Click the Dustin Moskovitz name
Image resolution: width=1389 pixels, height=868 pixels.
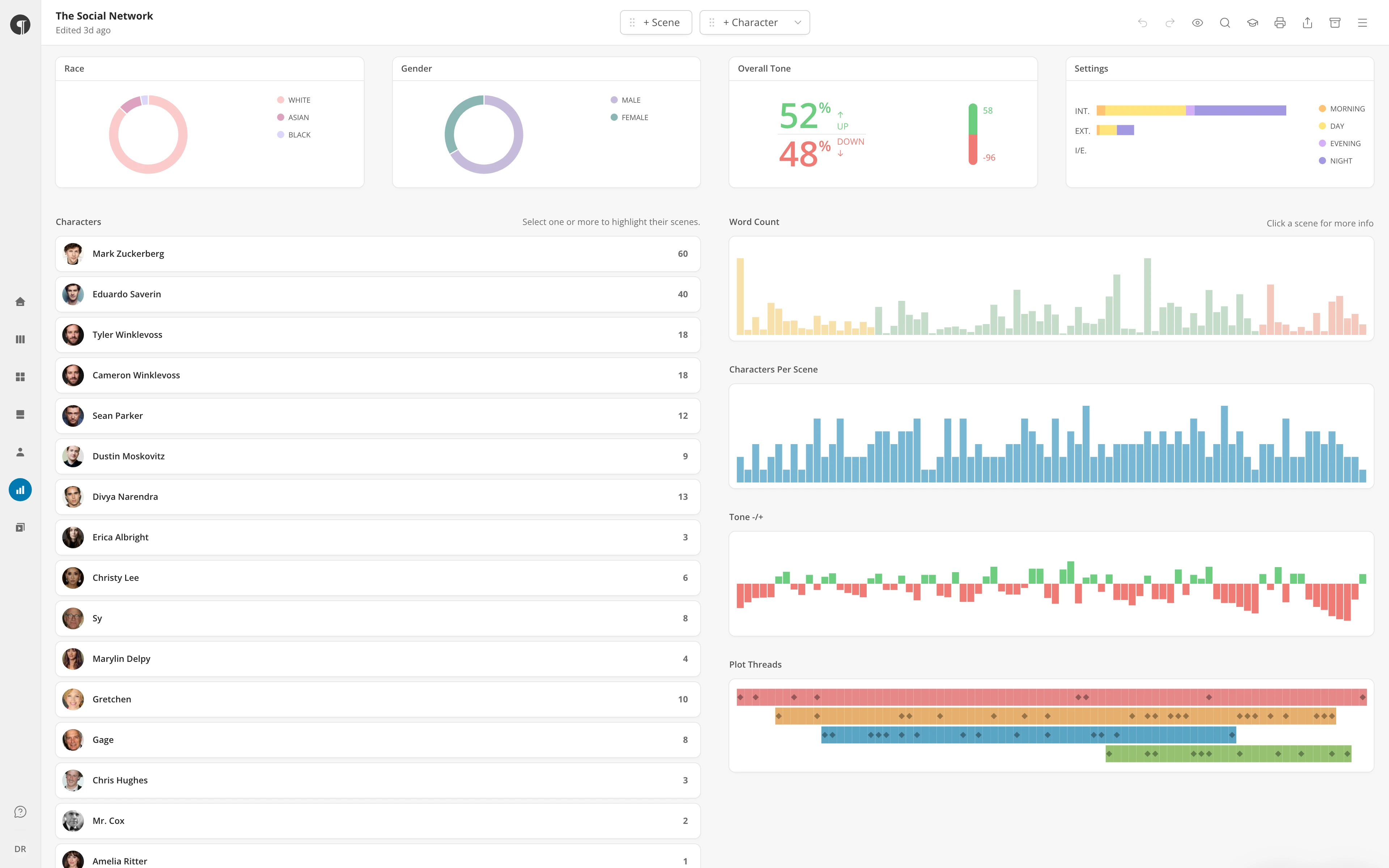[128, 456]
